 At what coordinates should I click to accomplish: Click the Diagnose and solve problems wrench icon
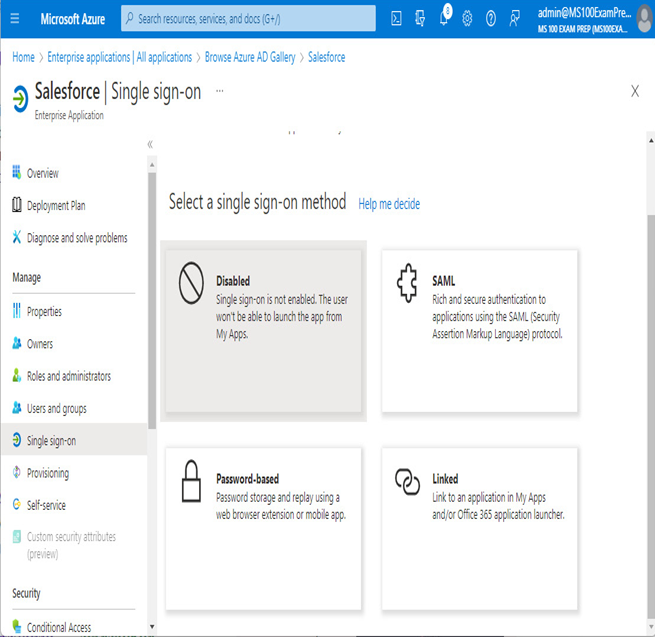(16, 237)
